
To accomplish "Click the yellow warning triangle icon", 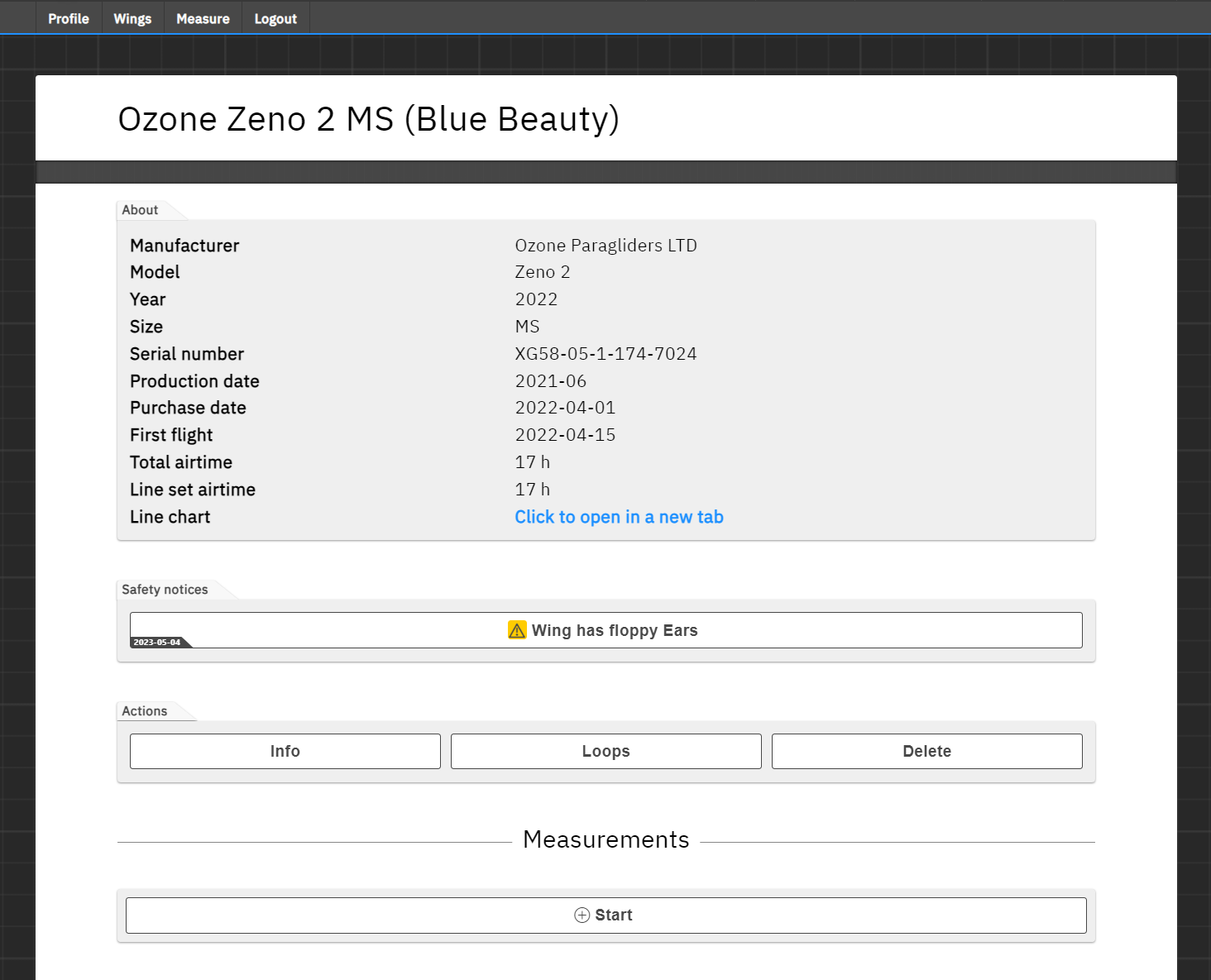I will [x=517, y=630].
